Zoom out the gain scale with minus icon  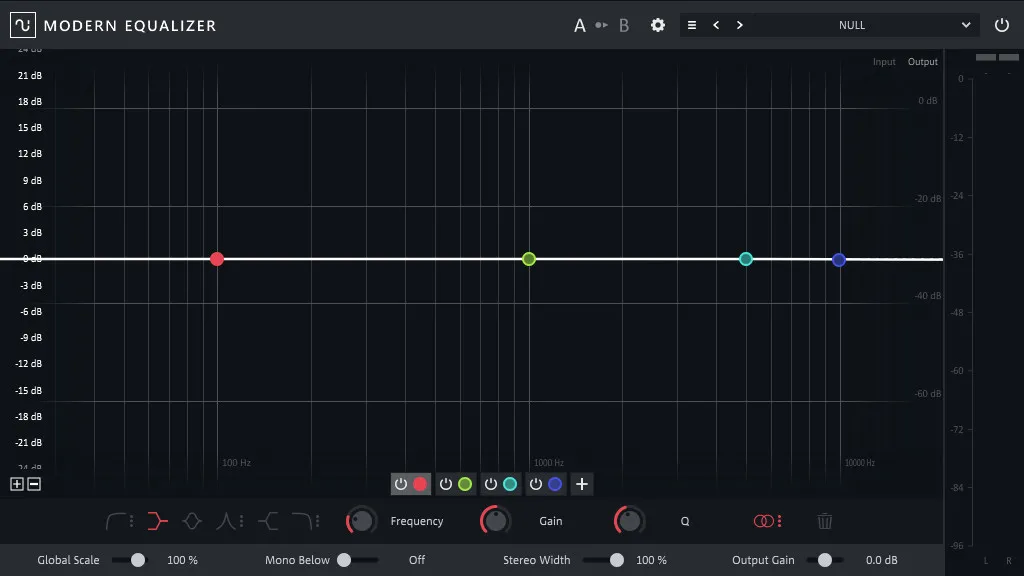point(34,484)
